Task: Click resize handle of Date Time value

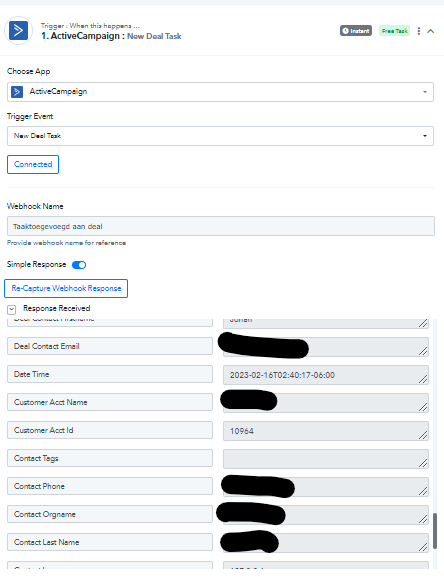Action: click(x=423, y=379)
